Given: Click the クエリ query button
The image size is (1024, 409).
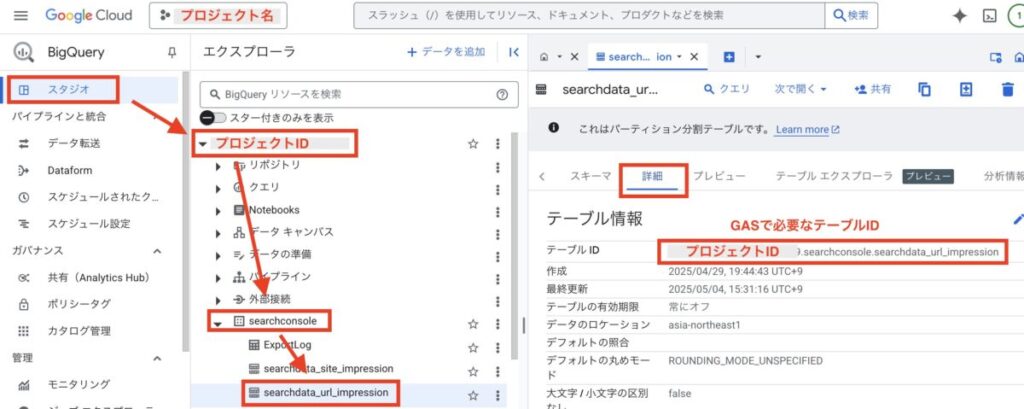Looking at the screenshot, I should [727, 89].
